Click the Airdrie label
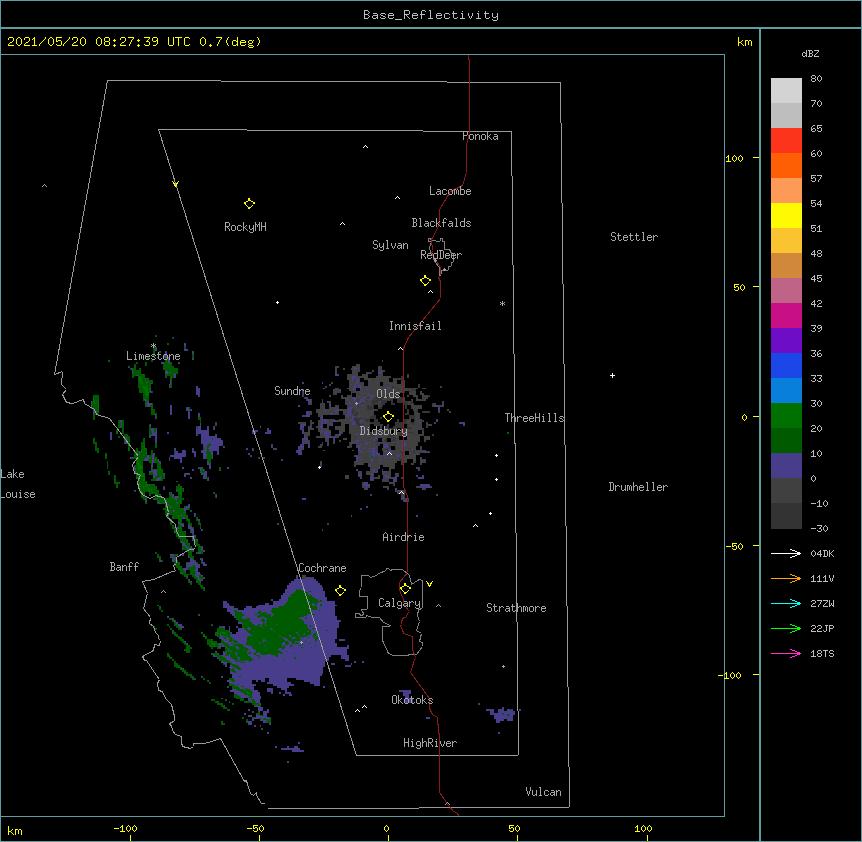862x842 pixels. pyautogui.click(x=404, y=537)
